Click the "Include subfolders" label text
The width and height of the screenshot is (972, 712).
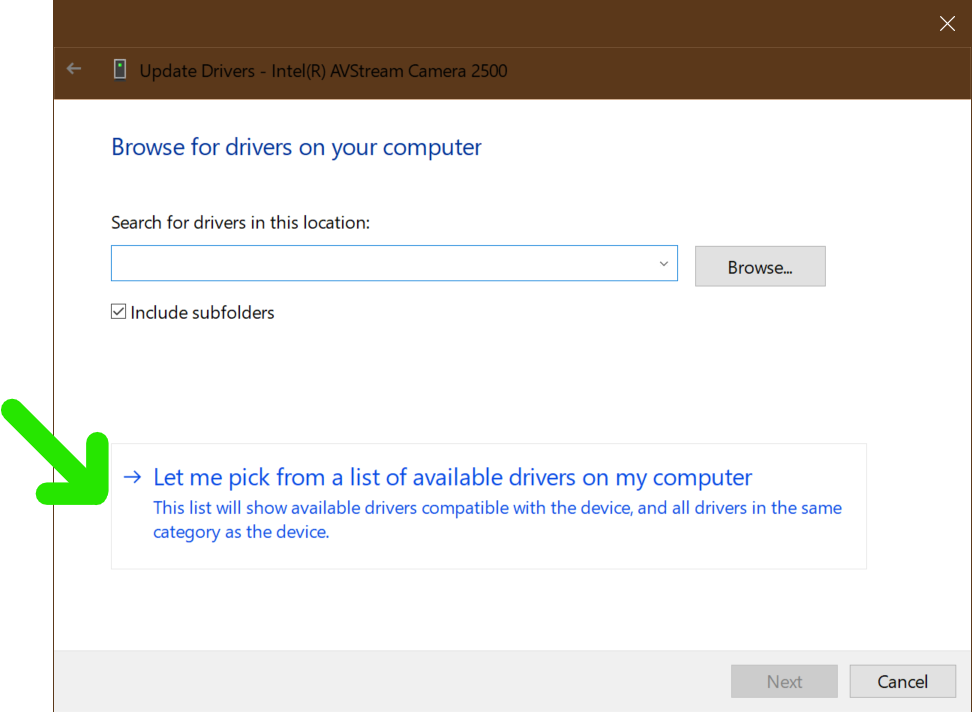[202, 313]
